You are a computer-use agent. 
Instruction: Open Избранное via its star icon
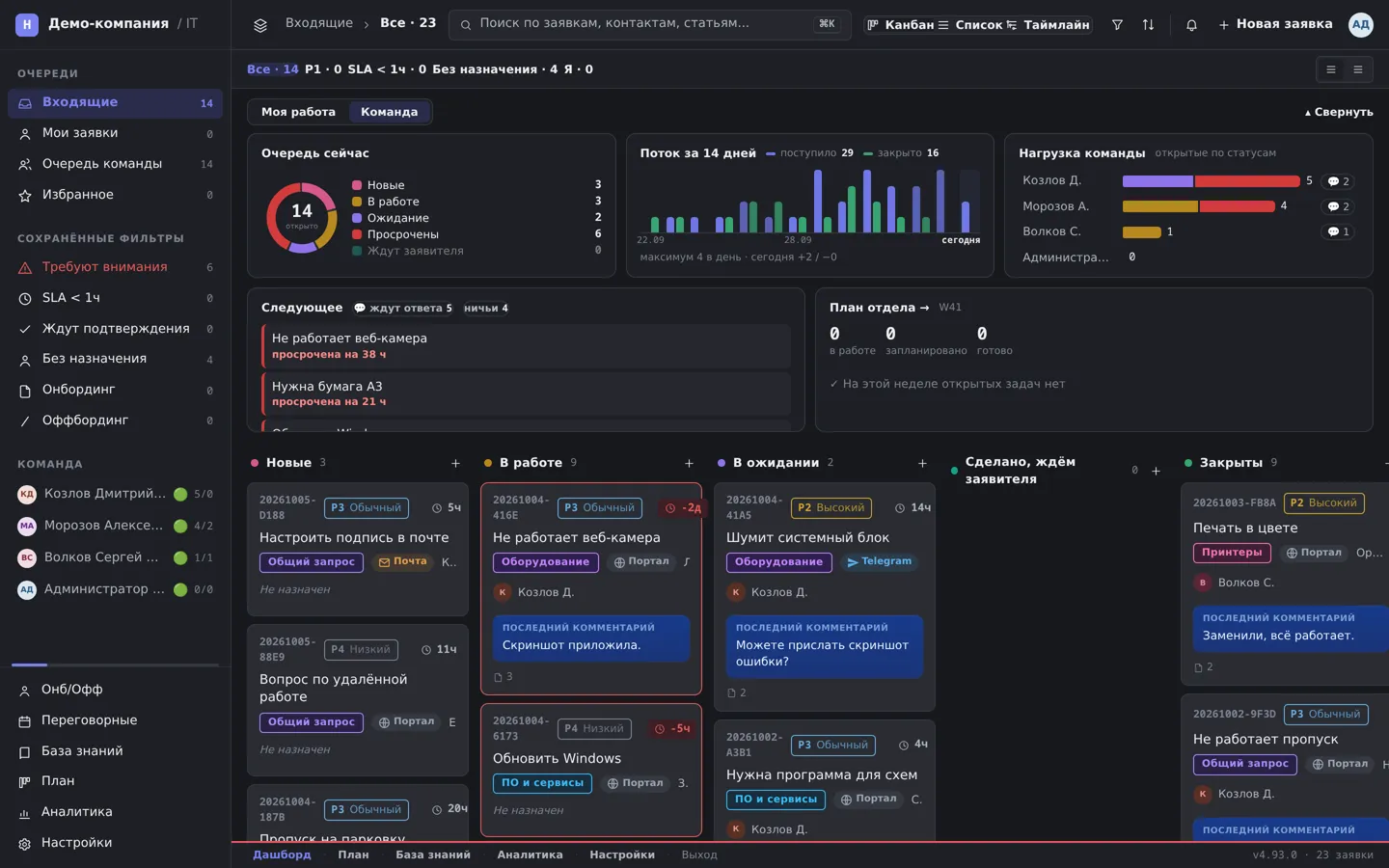[25, 196]
